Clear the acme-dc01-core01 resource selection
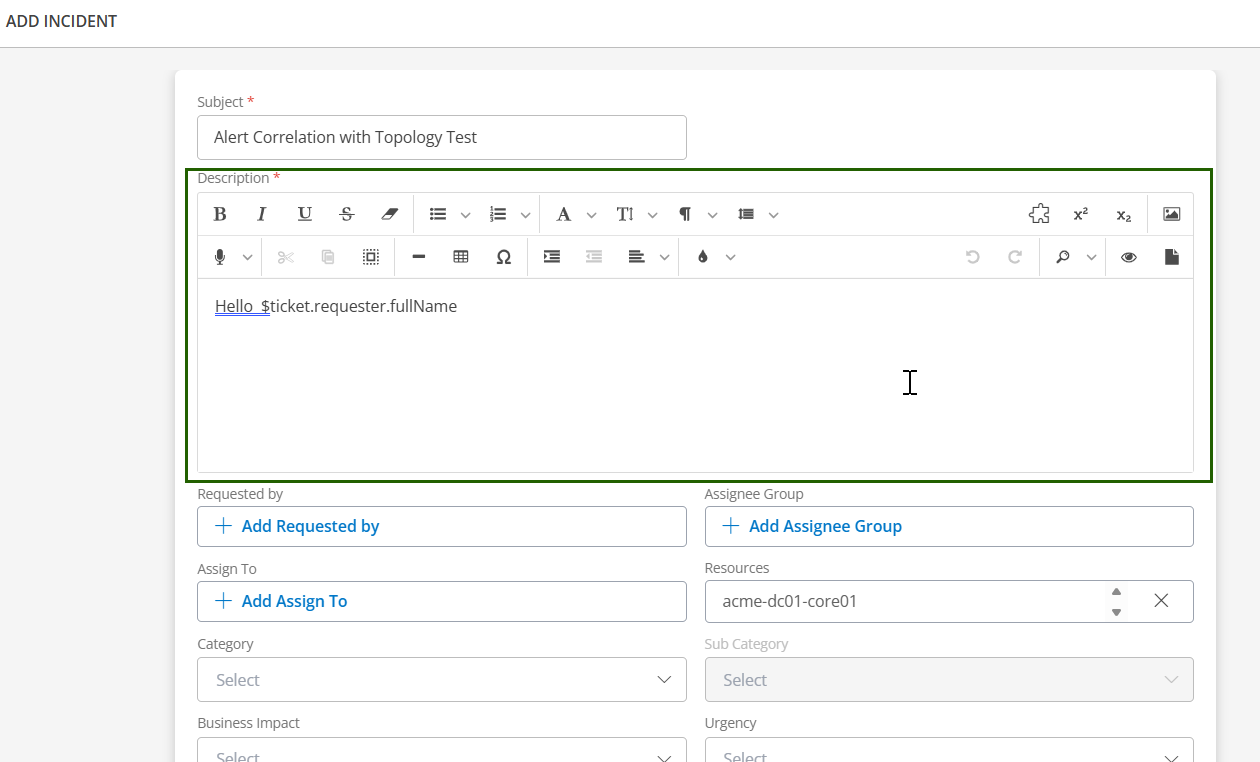This screenshot has width=1260, height=762. tap(1161, 601)
